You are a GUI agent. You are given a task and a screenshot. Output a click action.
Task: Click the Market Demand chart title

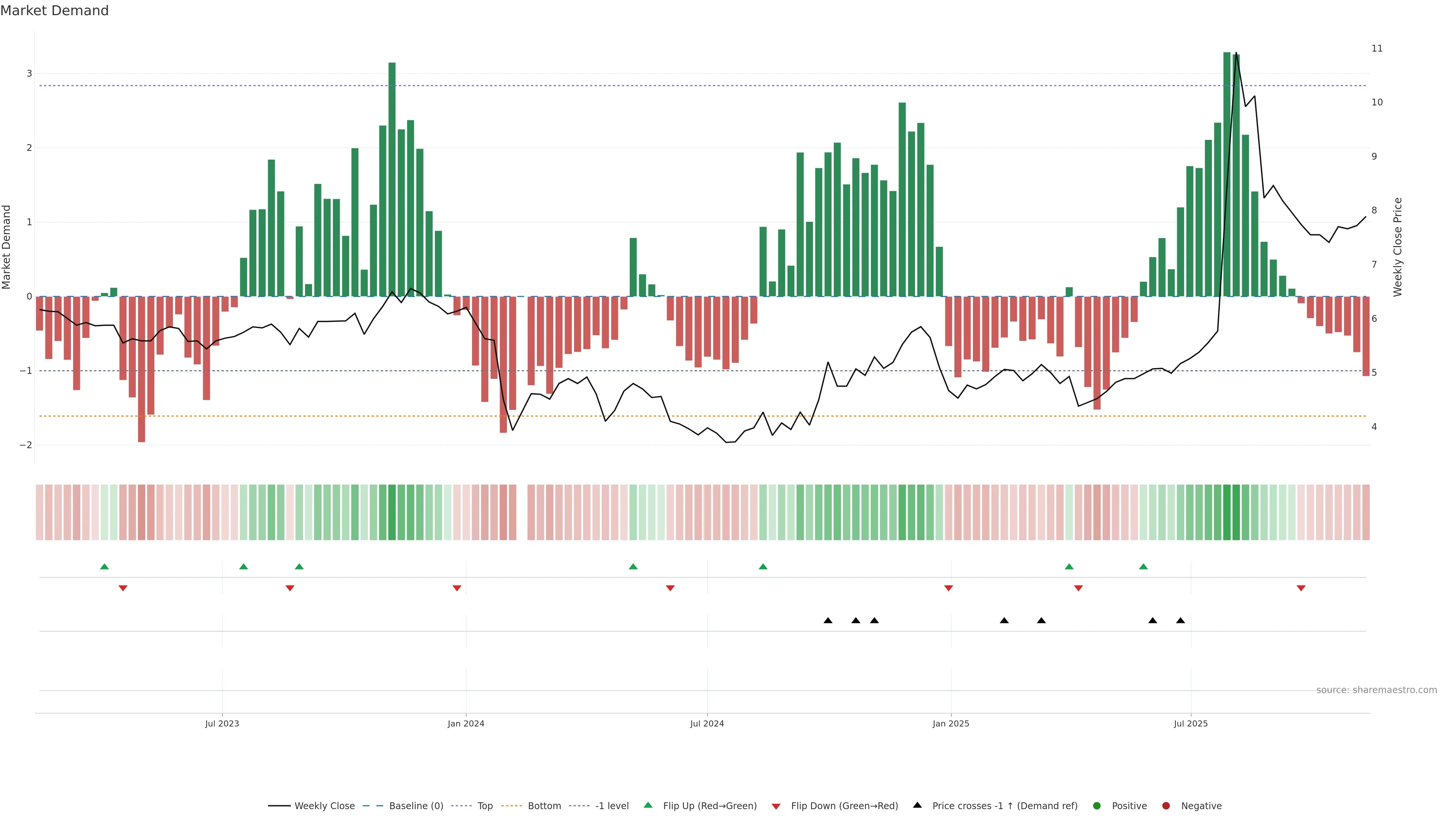coord(54,11)
